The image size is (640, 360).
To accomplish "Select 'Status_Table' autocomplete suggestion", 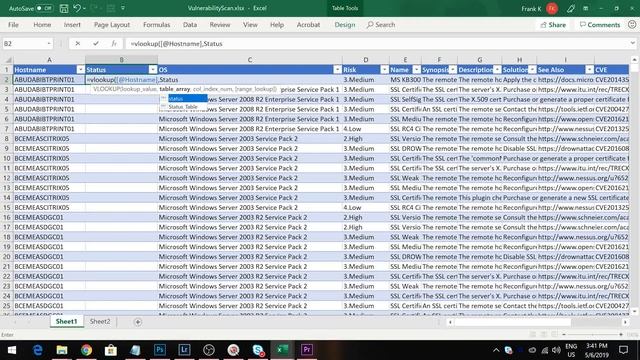I will click(x=184, y=107).
